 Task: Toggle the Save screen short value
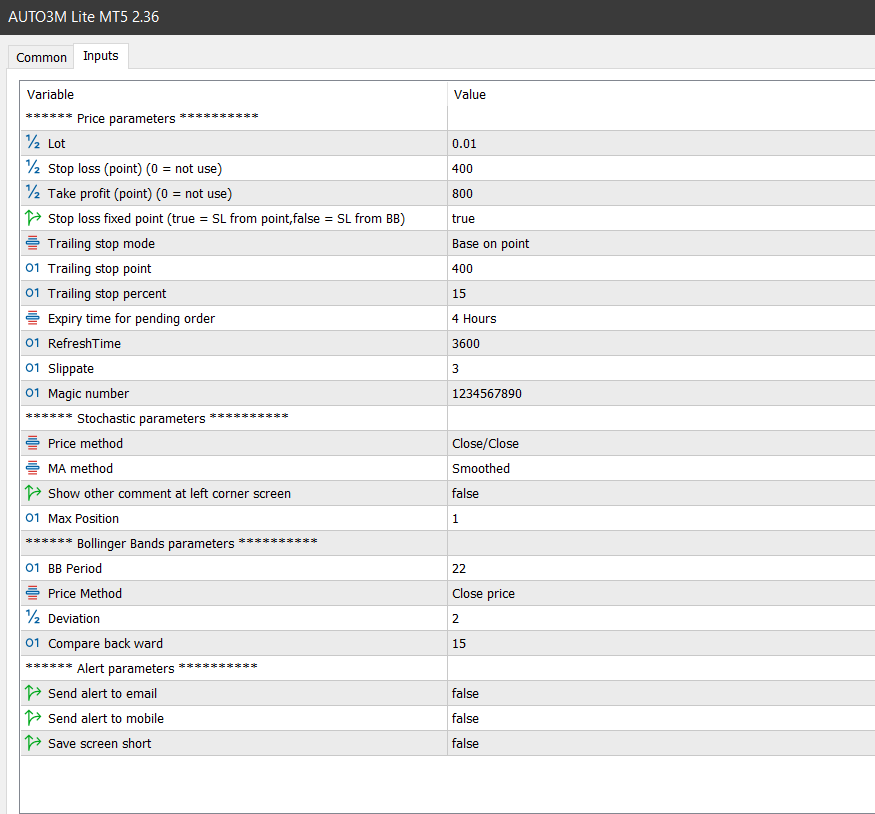point(466,743)
